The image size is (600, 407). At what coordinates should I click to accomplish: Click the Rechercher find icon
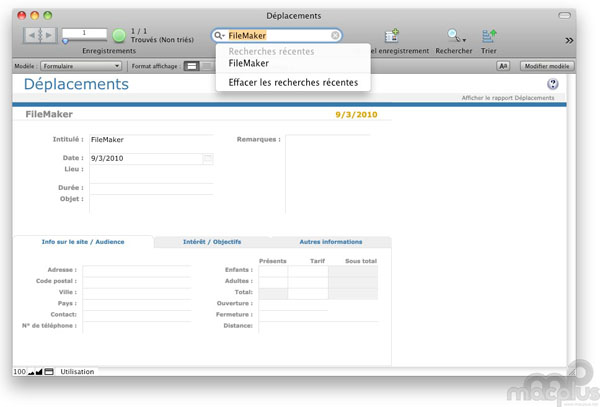coord(453,36)
